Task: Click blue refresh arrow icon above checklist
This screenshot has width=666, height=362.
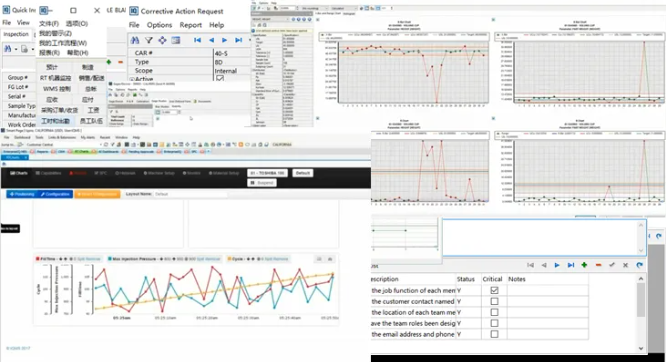Action: (639, 265)
